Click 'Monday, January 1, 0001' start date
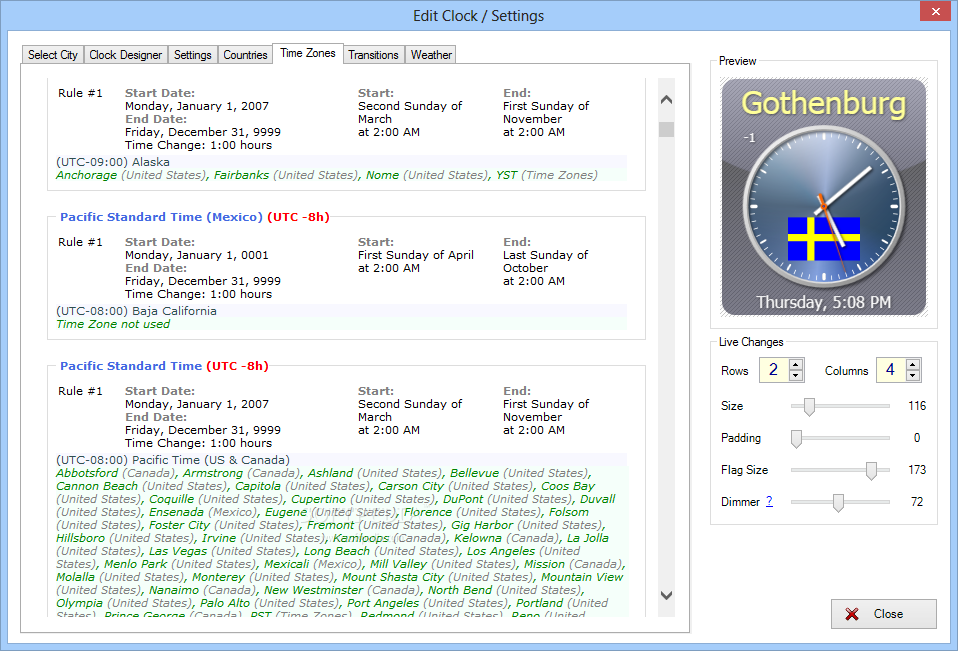 click(x=197, y=255)
